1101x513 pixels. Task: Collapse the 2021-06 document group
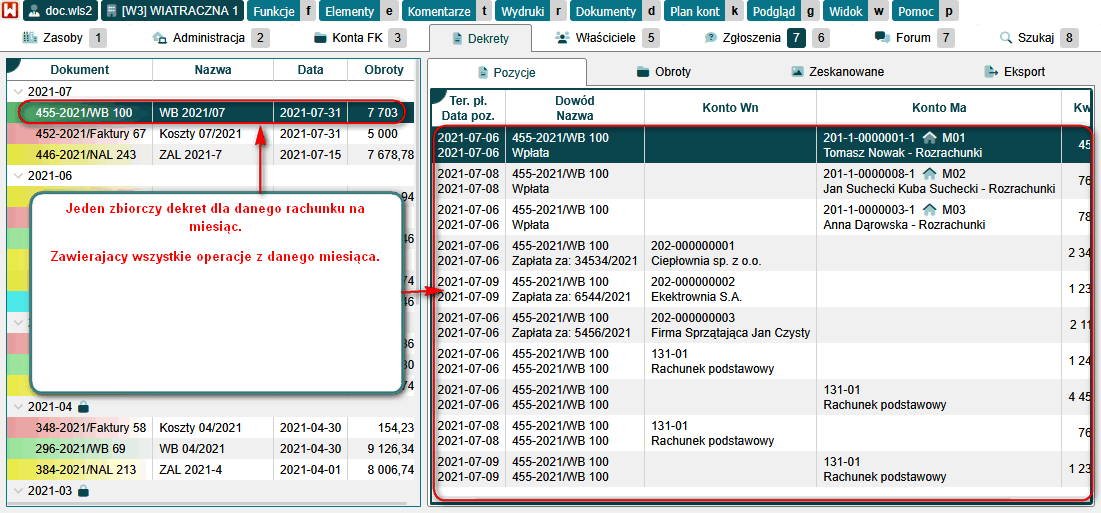coord(17,175)
